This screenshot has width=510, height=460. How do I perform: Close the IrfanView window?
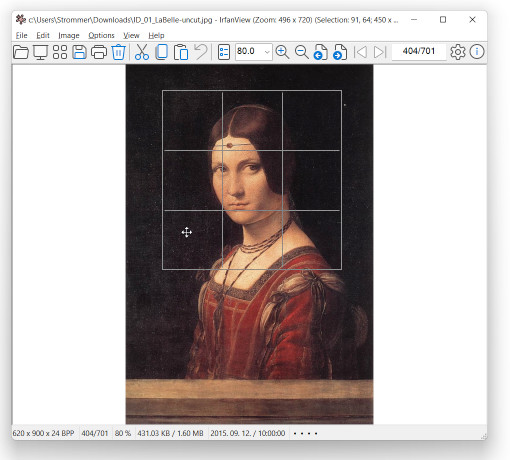tap(472, 20)
